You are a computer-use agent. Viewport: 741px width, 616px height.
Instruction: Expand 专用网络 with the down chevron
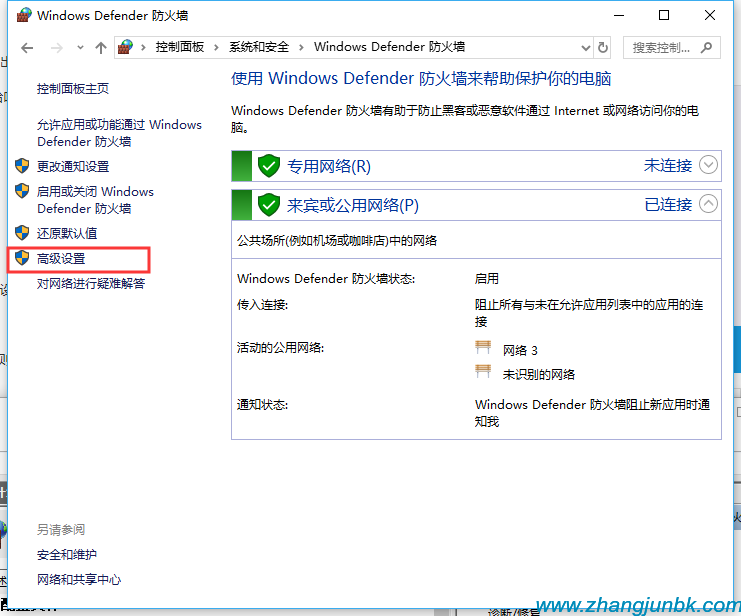[708, 165]
